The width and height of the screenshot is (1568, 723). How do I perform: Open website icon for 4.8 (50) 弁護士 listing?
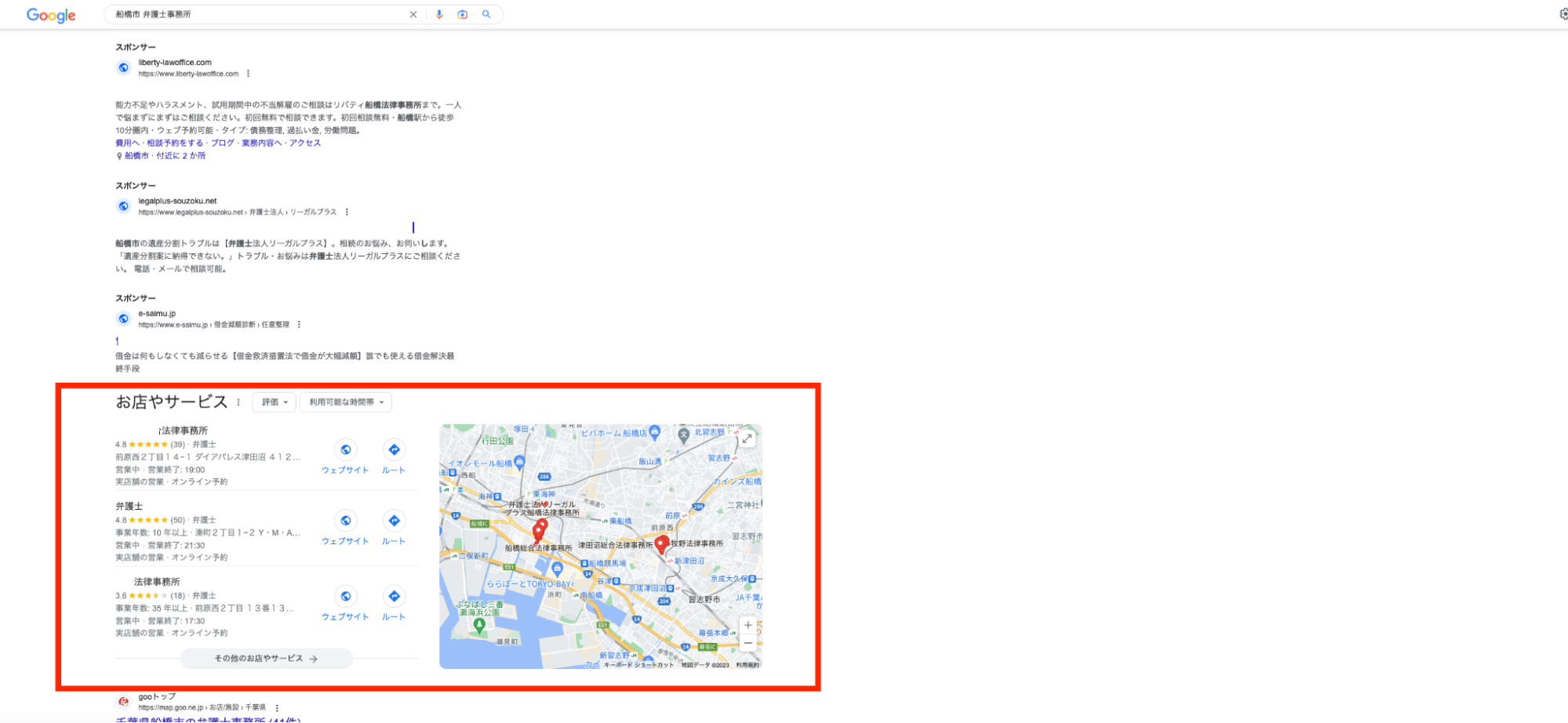point(345,521)
